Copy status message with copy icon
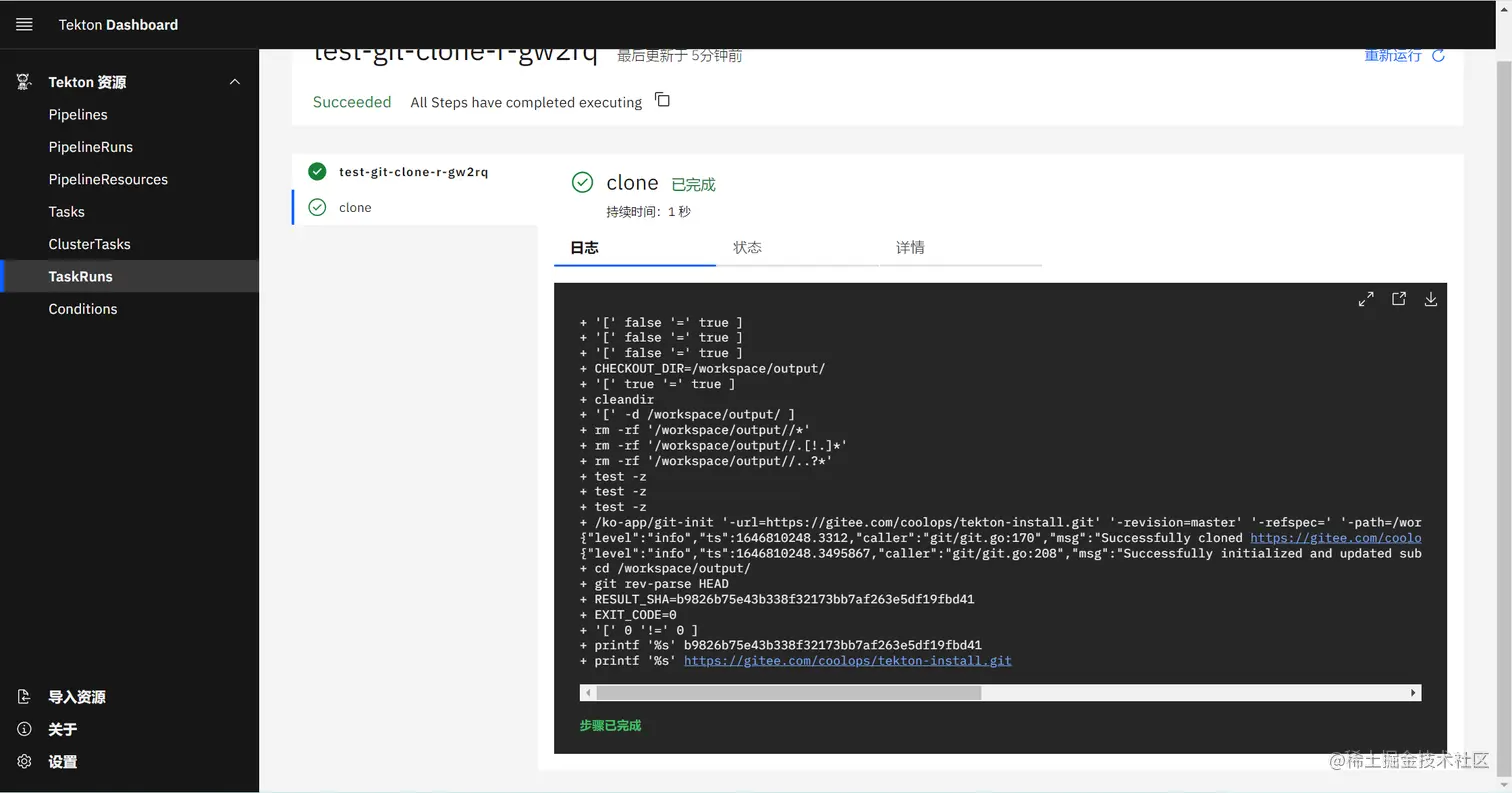 662,100
